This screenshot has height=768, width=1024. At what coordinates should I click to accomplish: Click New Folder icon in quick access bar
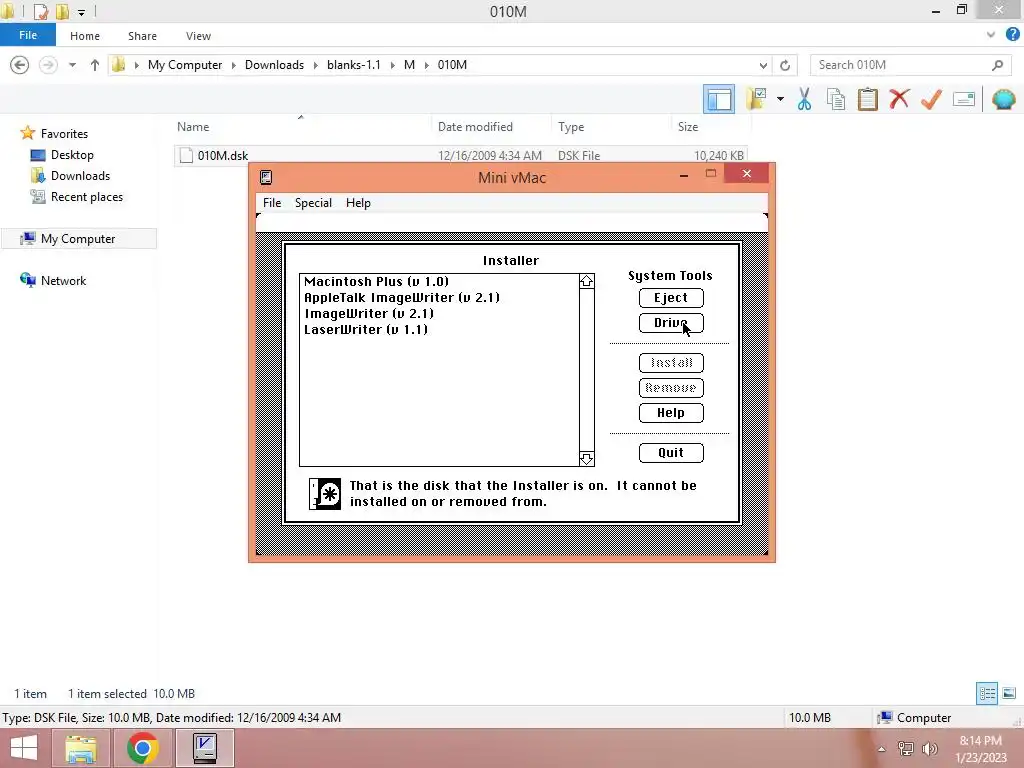pos(63,11)
